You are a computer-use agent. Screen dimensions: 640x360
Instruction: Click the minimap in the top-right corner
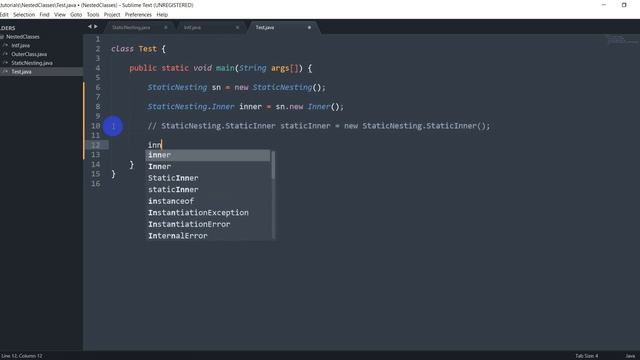tap(622, 40)
